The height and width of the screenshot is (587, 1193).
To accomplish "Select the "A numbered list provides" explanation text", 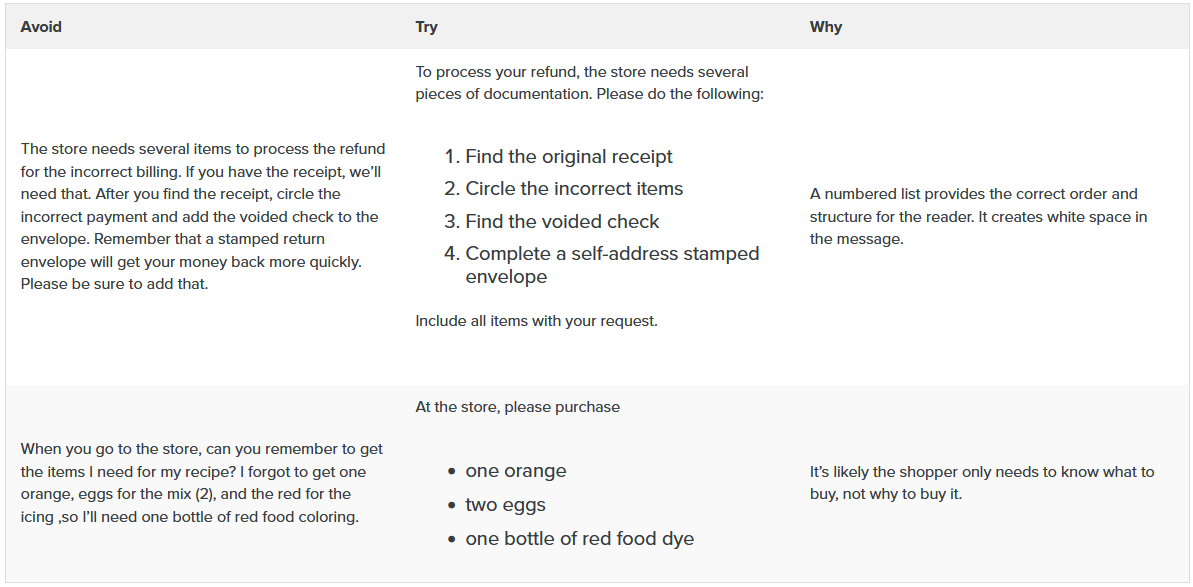I will [978, 217].
